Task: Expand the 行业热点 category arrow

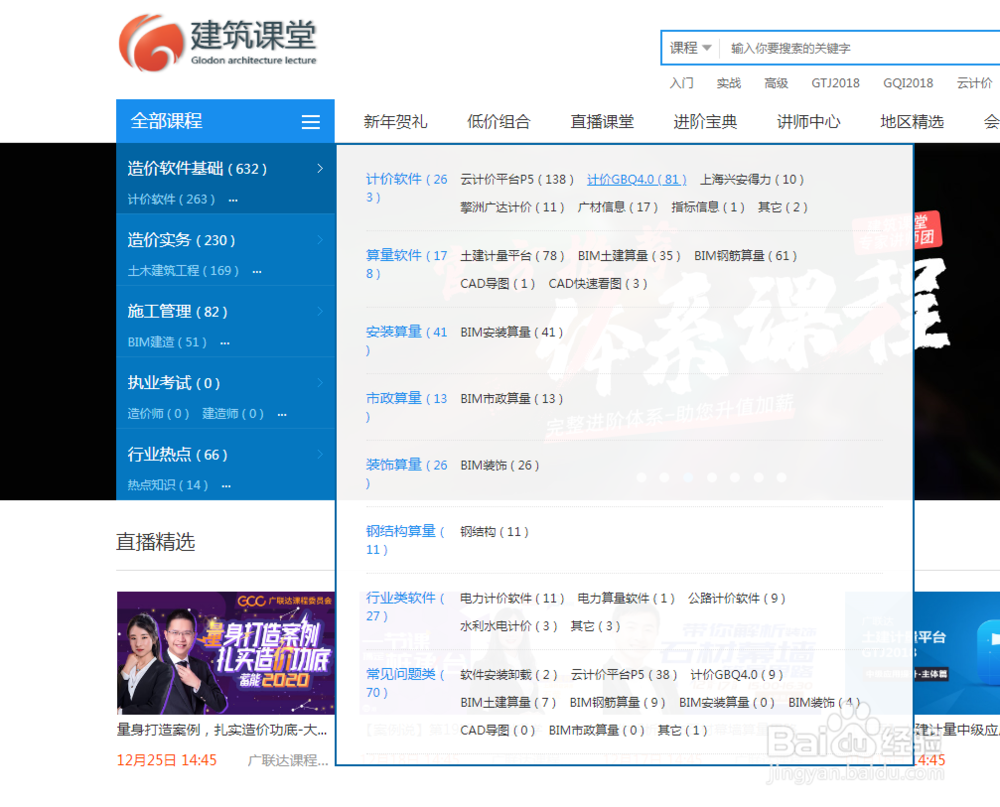Action: pyautogui.click(x=320, y=454)
